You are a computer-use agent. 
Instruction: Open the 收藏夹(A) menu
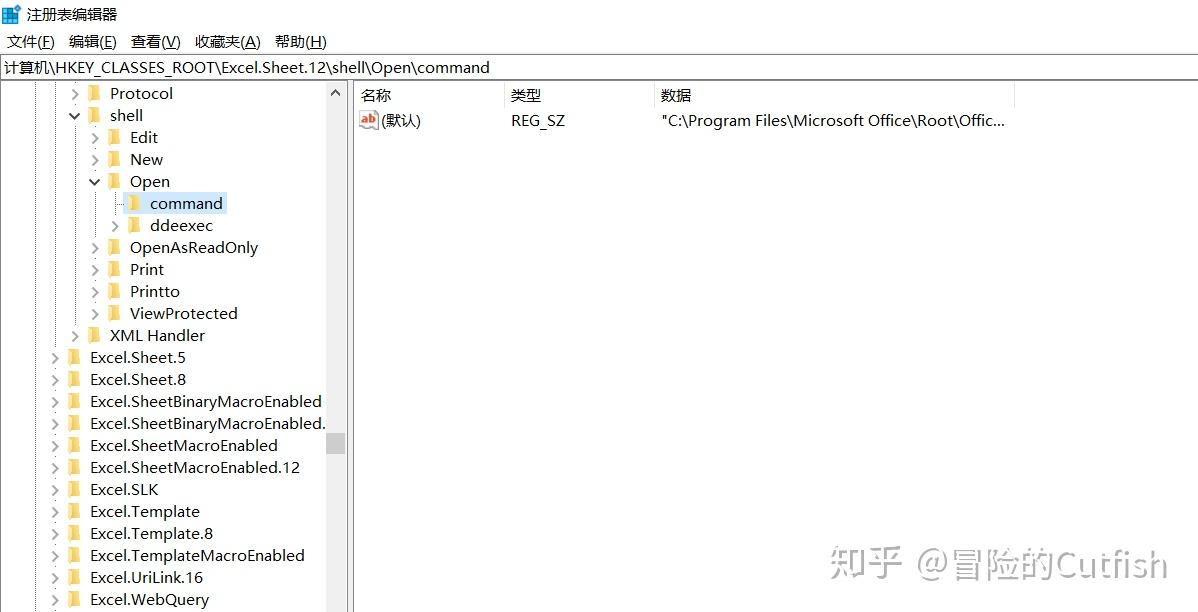[228, 42]
